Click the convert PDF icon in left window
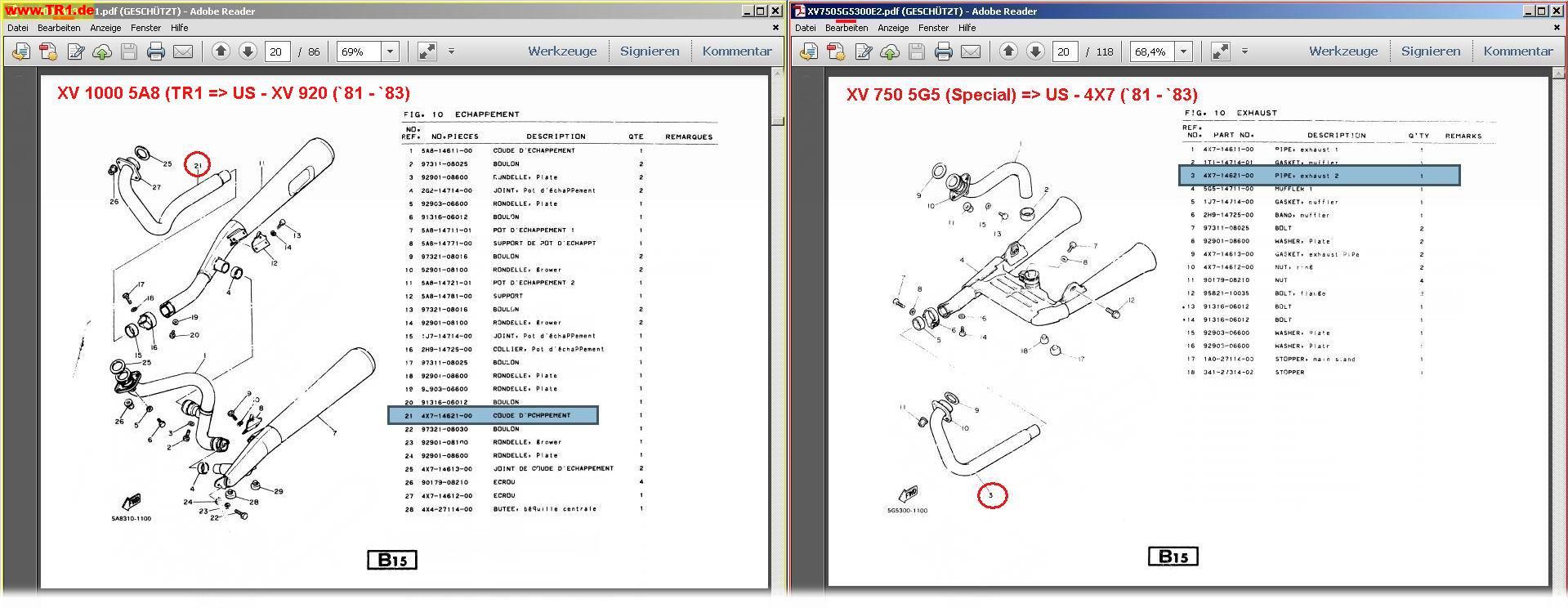The image size is (1568, 608). pyautogui.click(x=48, y=51)
